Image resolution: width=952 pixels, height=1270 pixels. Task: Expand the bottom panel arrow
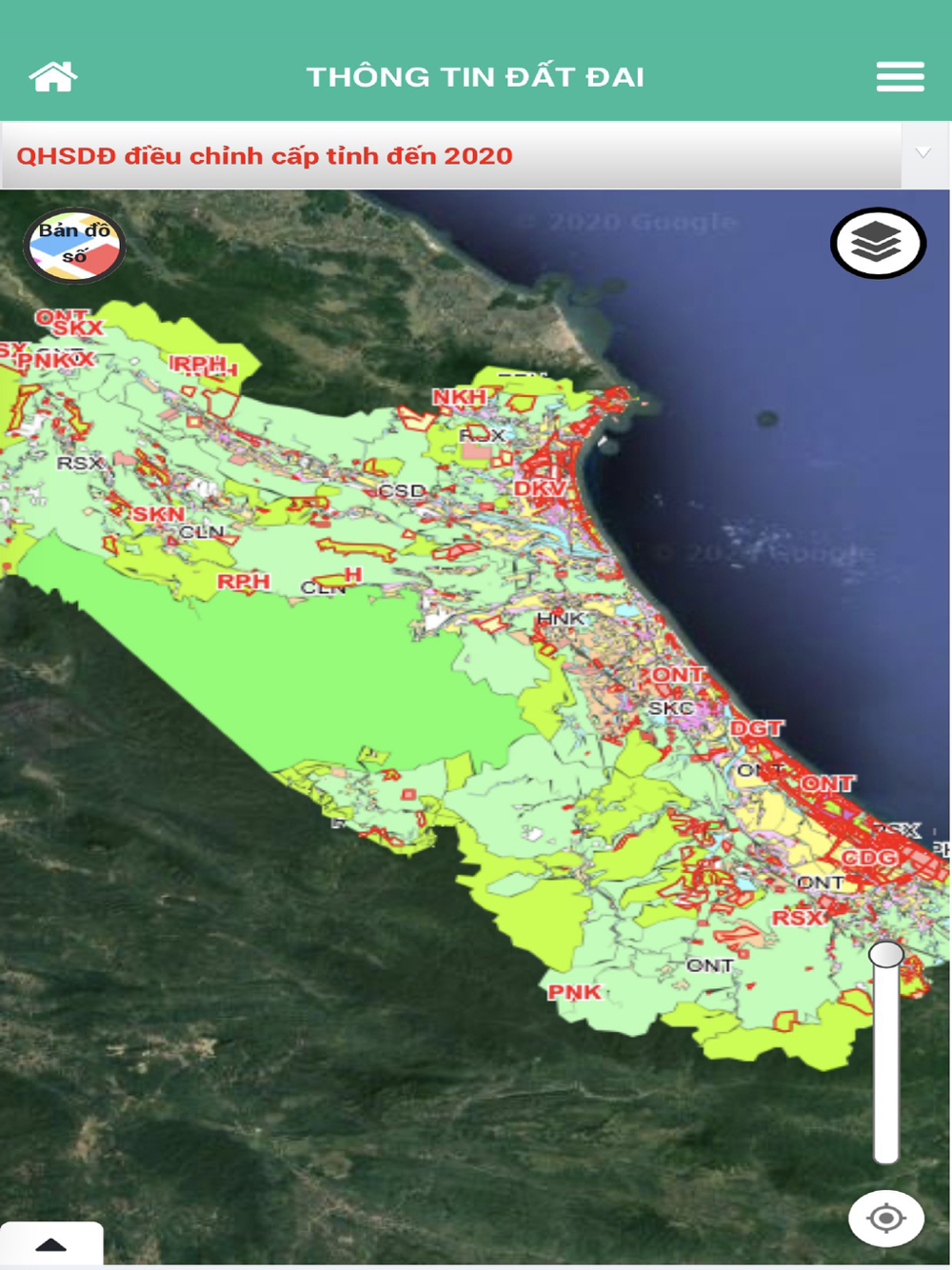tap(51, 1244)
